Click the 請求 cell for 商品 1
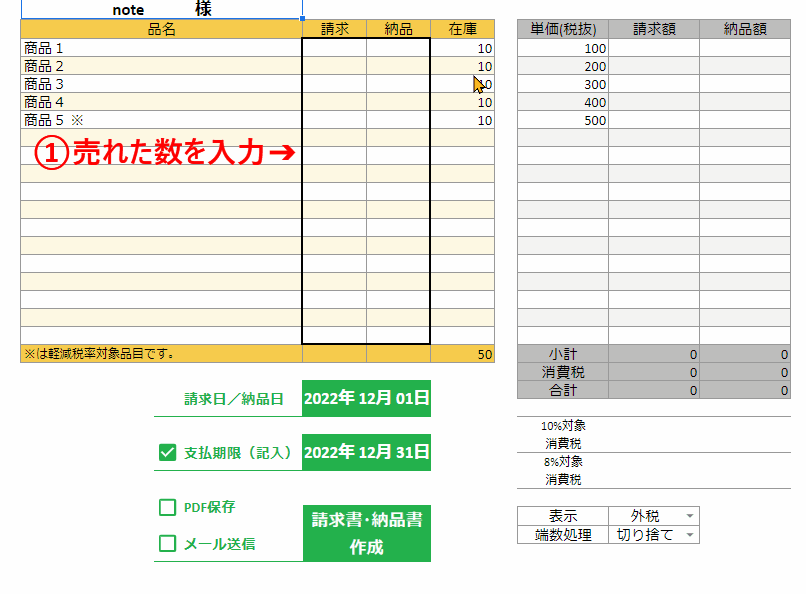806x594 pixels. point(334,48)
